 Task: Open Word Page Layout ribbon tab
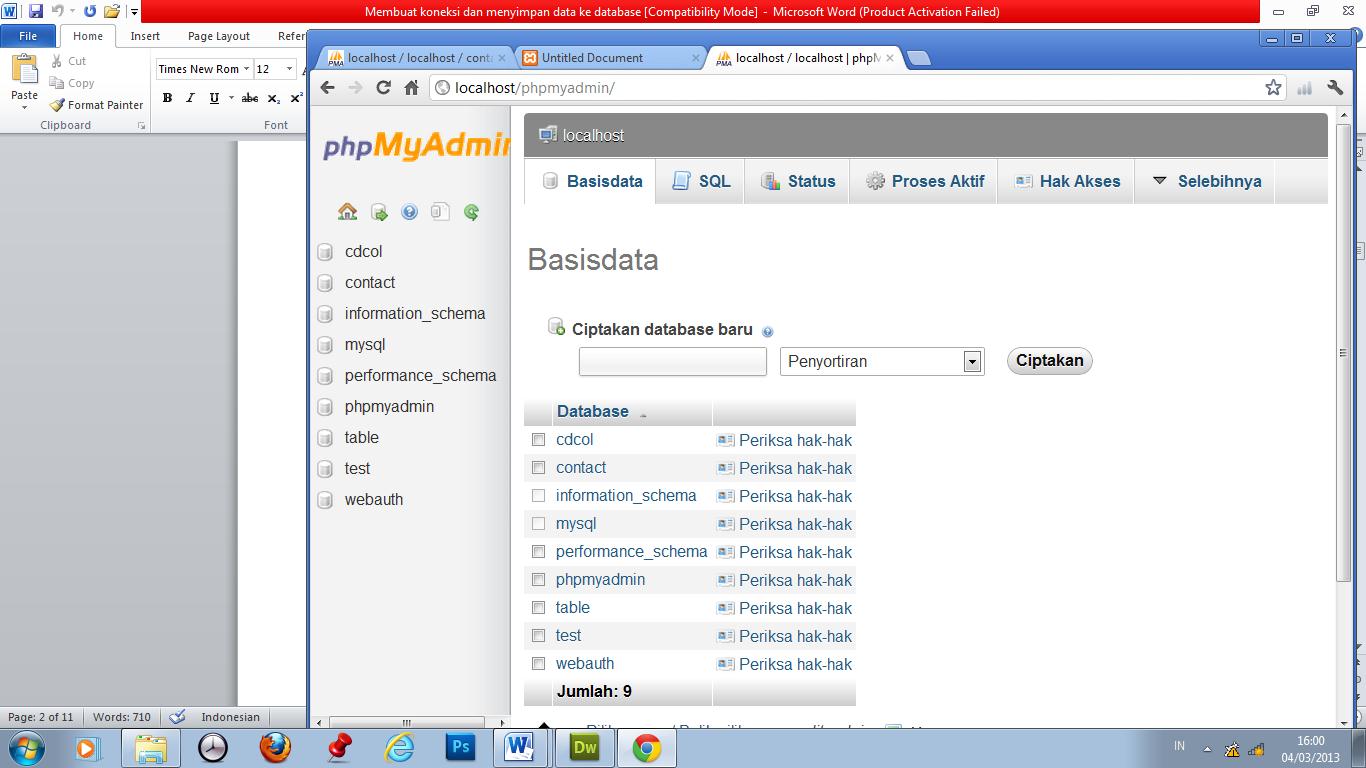219,36
